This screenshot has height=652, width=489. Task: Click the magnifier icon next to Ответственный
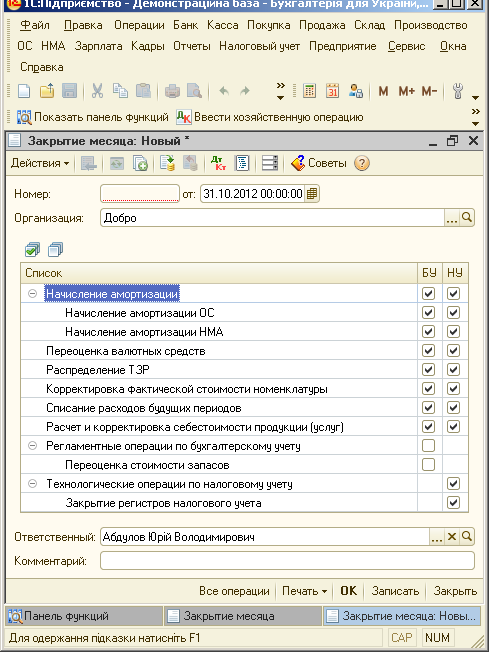click(467, 537)
